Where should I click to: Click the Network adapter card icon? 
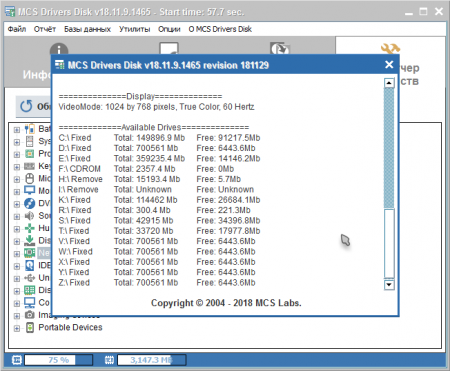click(30, 253)
